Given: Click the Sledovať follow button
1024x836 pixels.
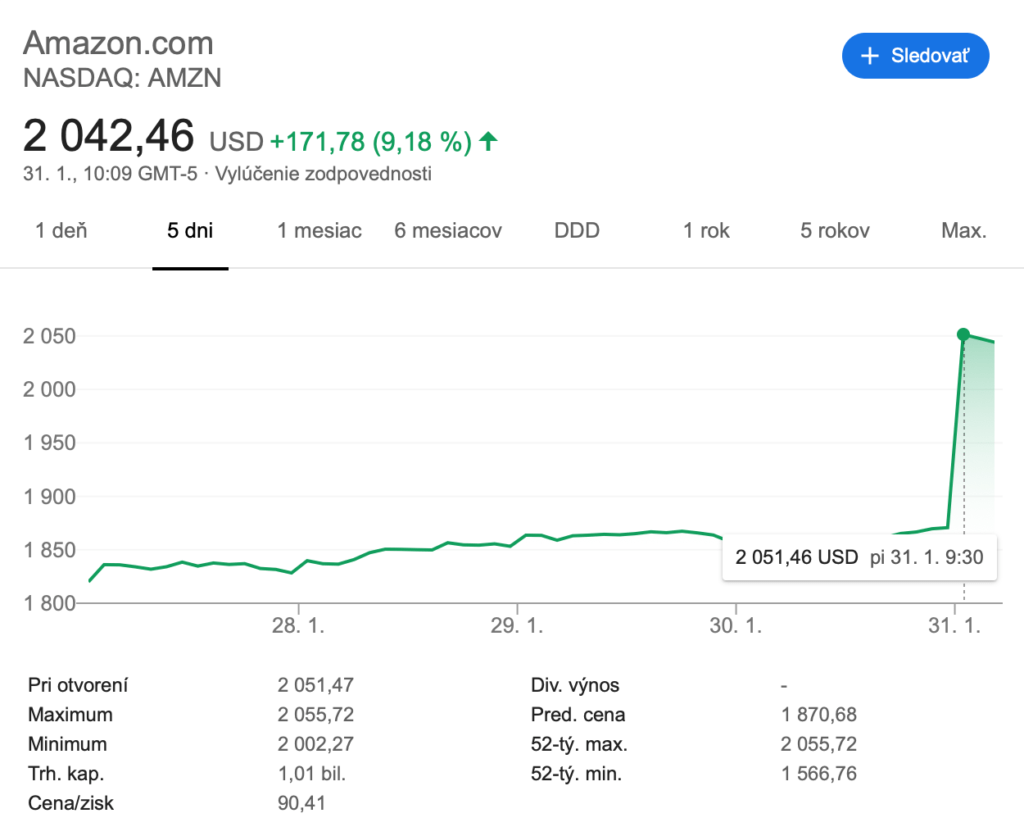Looking at the screenshot, I should click(x=915, y=56).
